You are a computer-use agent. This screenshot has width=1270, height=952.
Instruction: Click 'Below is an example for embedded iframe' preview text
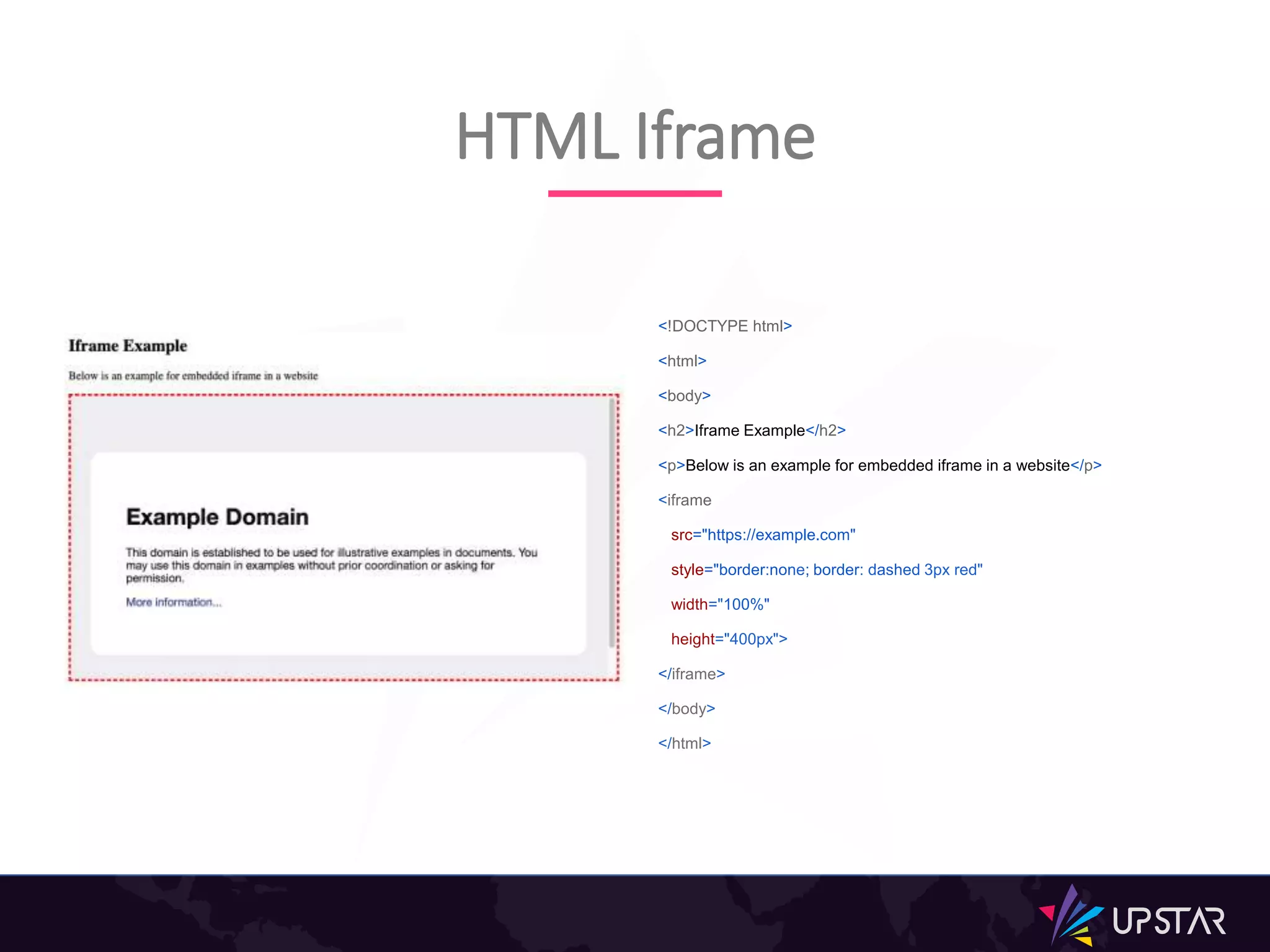(193, 376)
